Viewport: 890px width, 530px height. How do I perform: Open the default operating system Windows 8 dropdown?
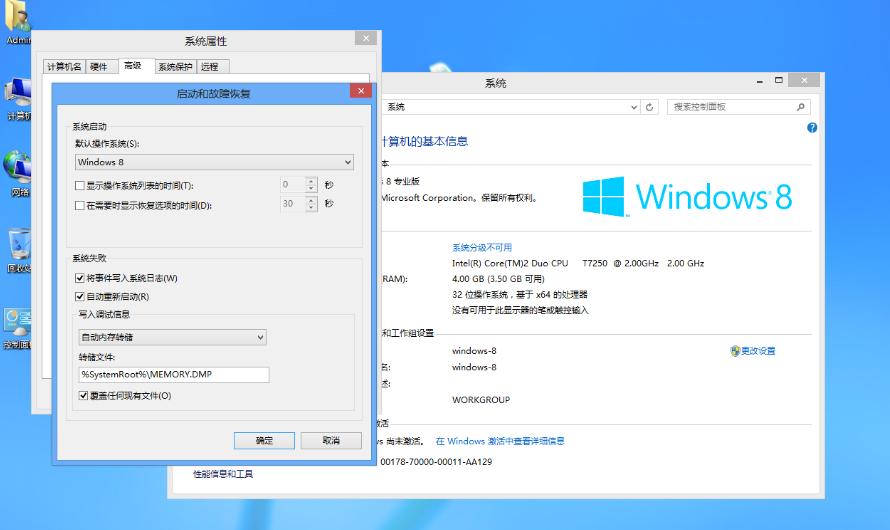[215, 162]
